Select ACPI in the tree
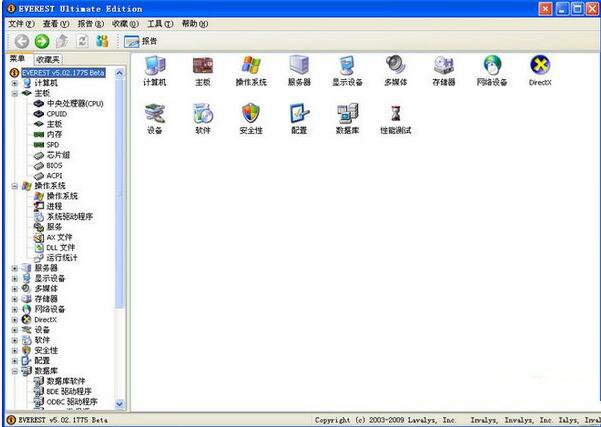This screenshot has width=601, height=427. pos(54,176)
